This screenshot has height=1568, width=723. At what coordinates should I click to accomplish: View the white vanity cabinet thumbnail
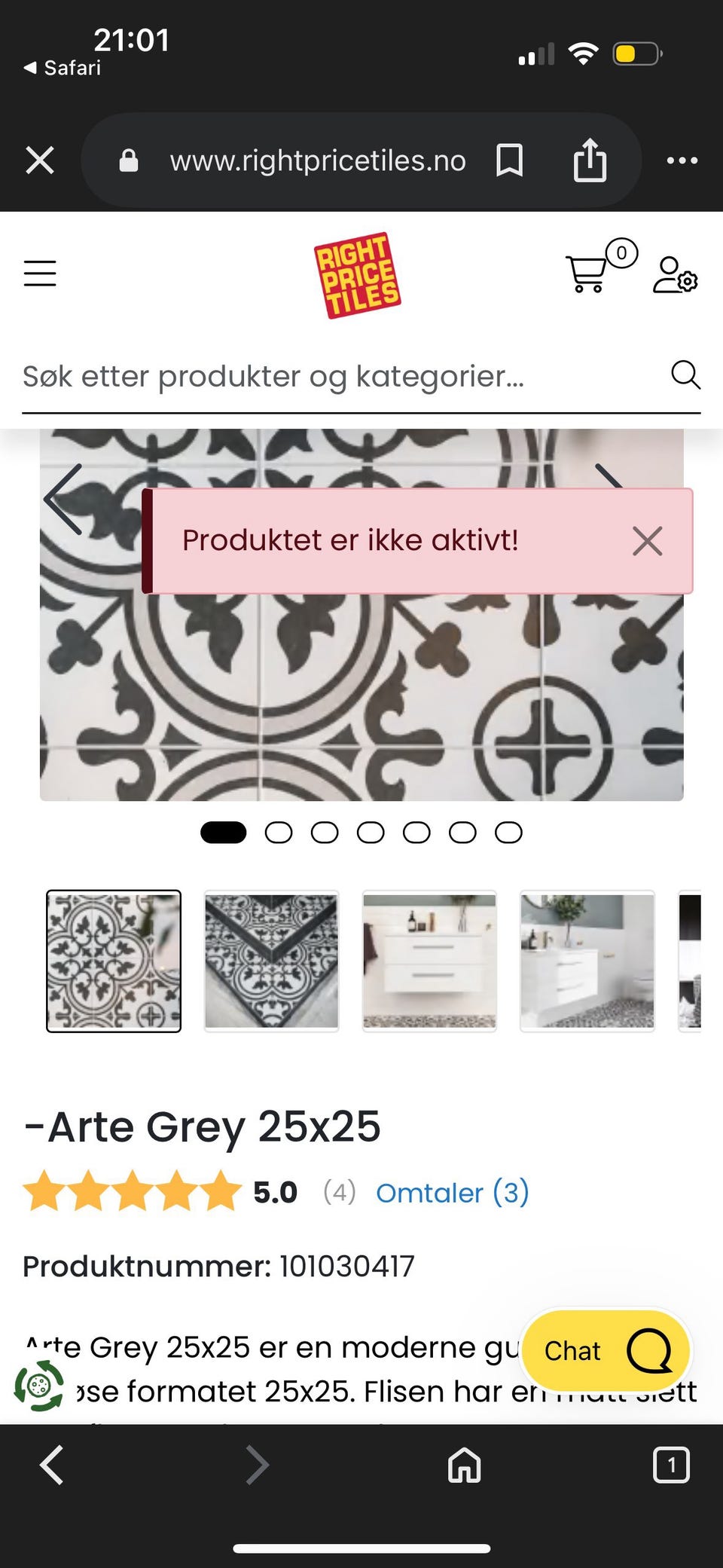tap(429, 961)
